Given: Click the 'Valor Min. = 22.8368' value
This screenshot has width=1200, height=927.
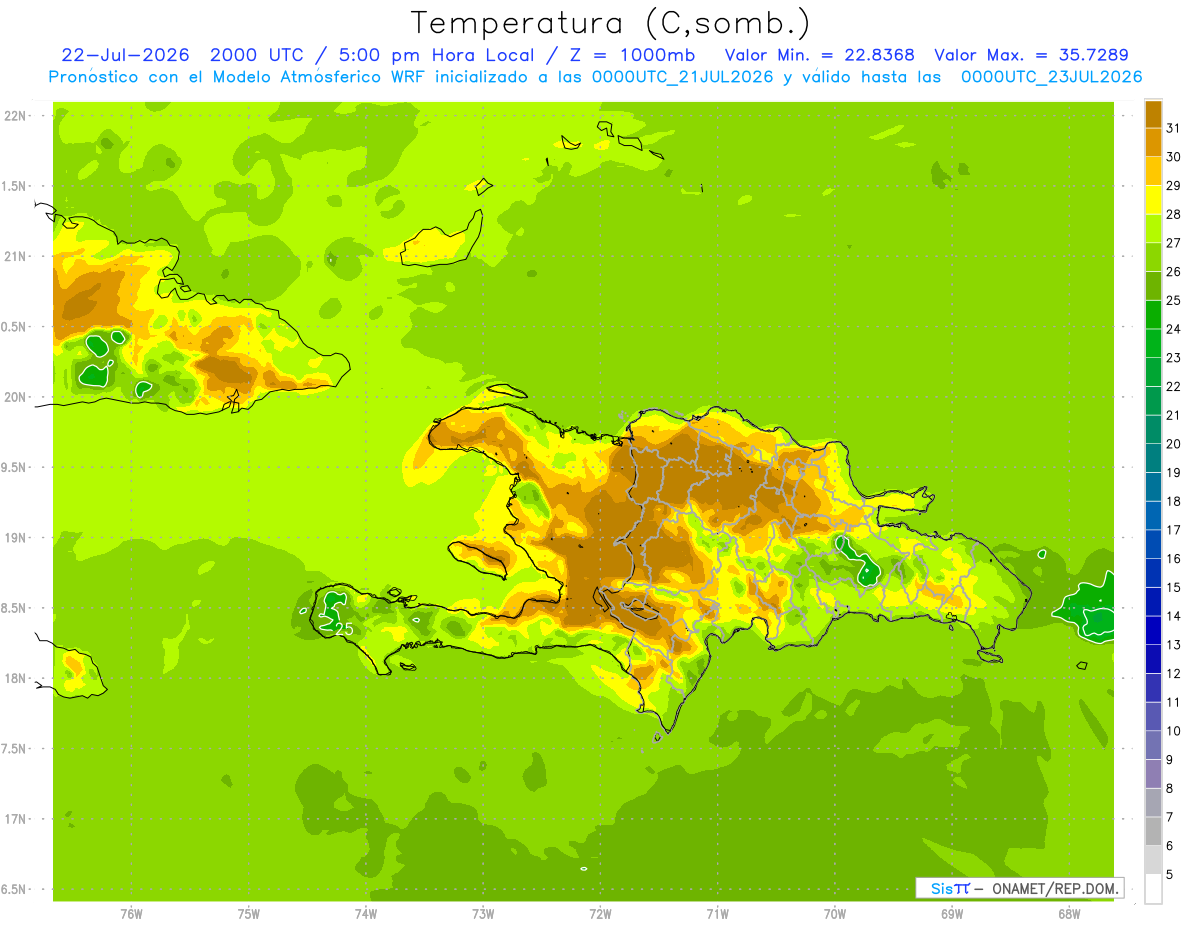Looking at the screenshot, I should (820, 55).
